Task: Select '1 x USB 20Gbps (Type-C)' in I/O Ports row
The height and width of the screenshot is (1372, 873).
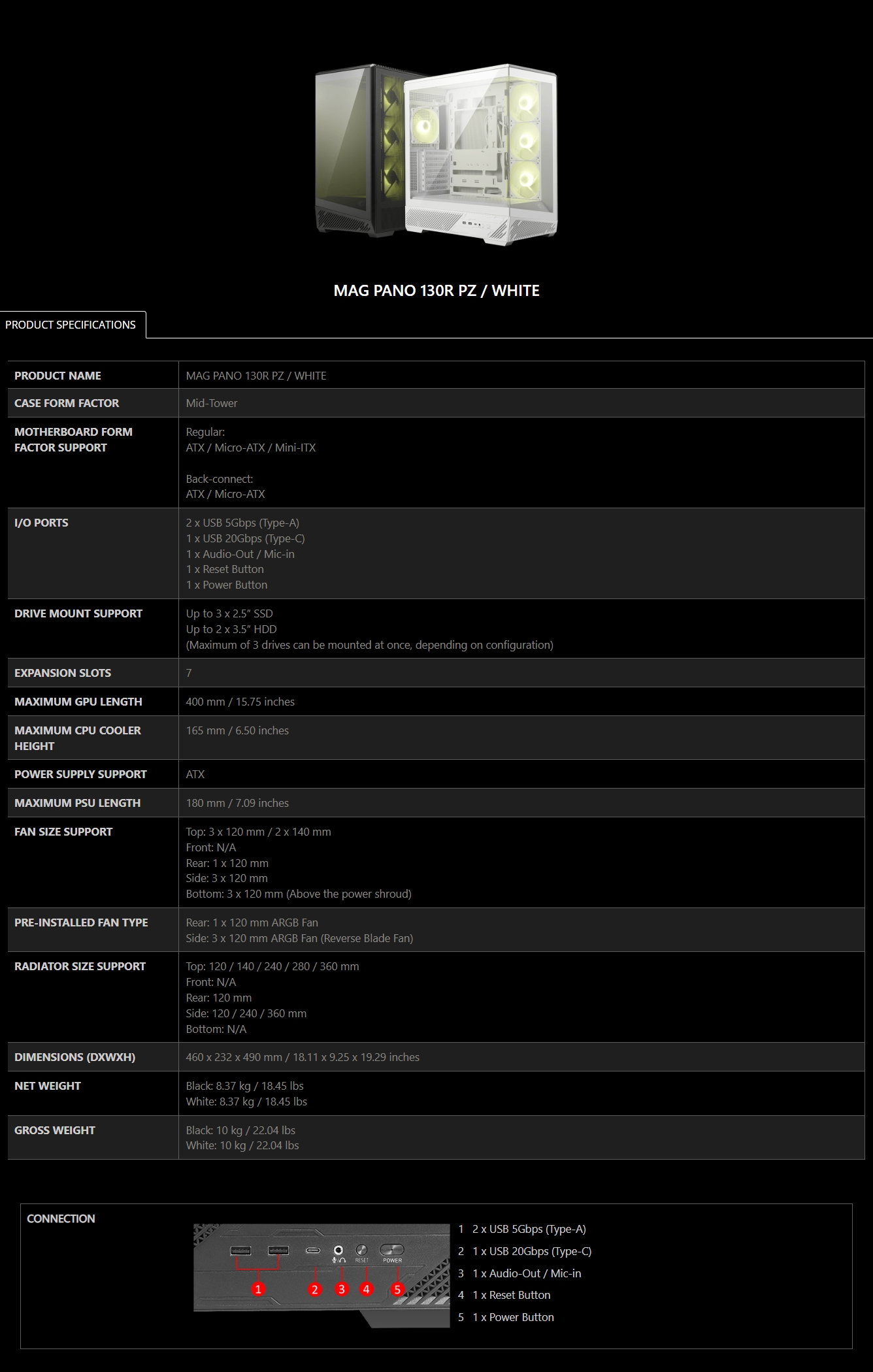Action: 246,538
